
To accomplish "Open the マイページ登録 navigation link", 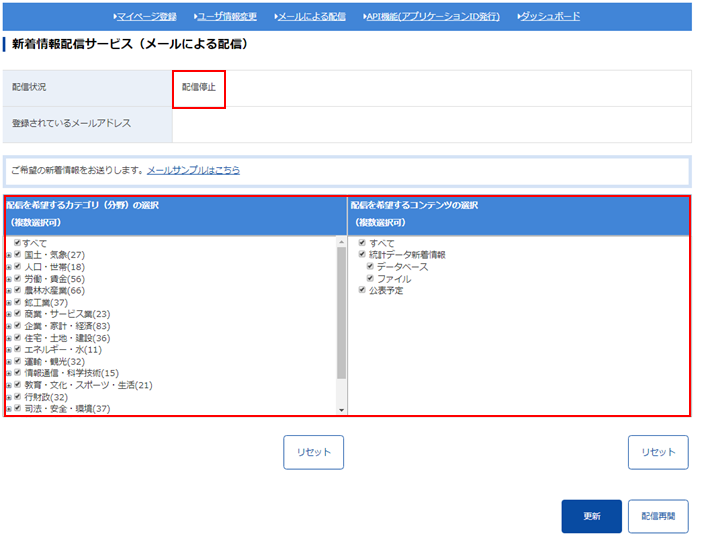I will pyautogui.click(x=147, y=17).
